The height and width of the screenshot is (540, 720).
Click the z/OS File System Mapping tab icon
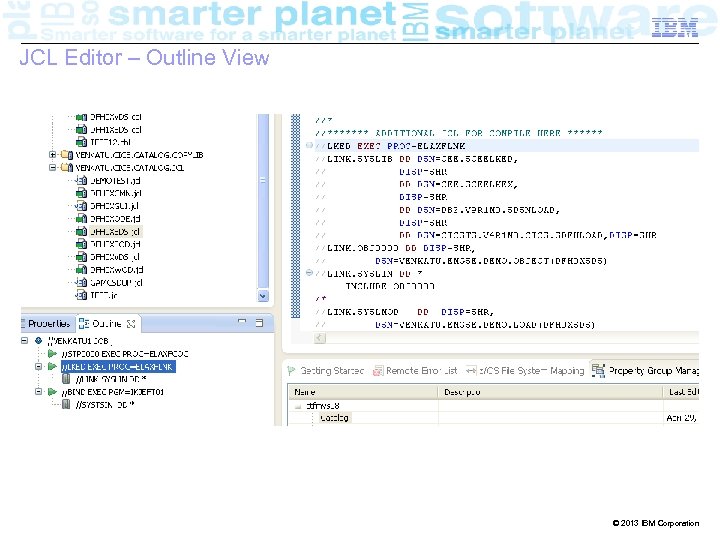[471, 370]
